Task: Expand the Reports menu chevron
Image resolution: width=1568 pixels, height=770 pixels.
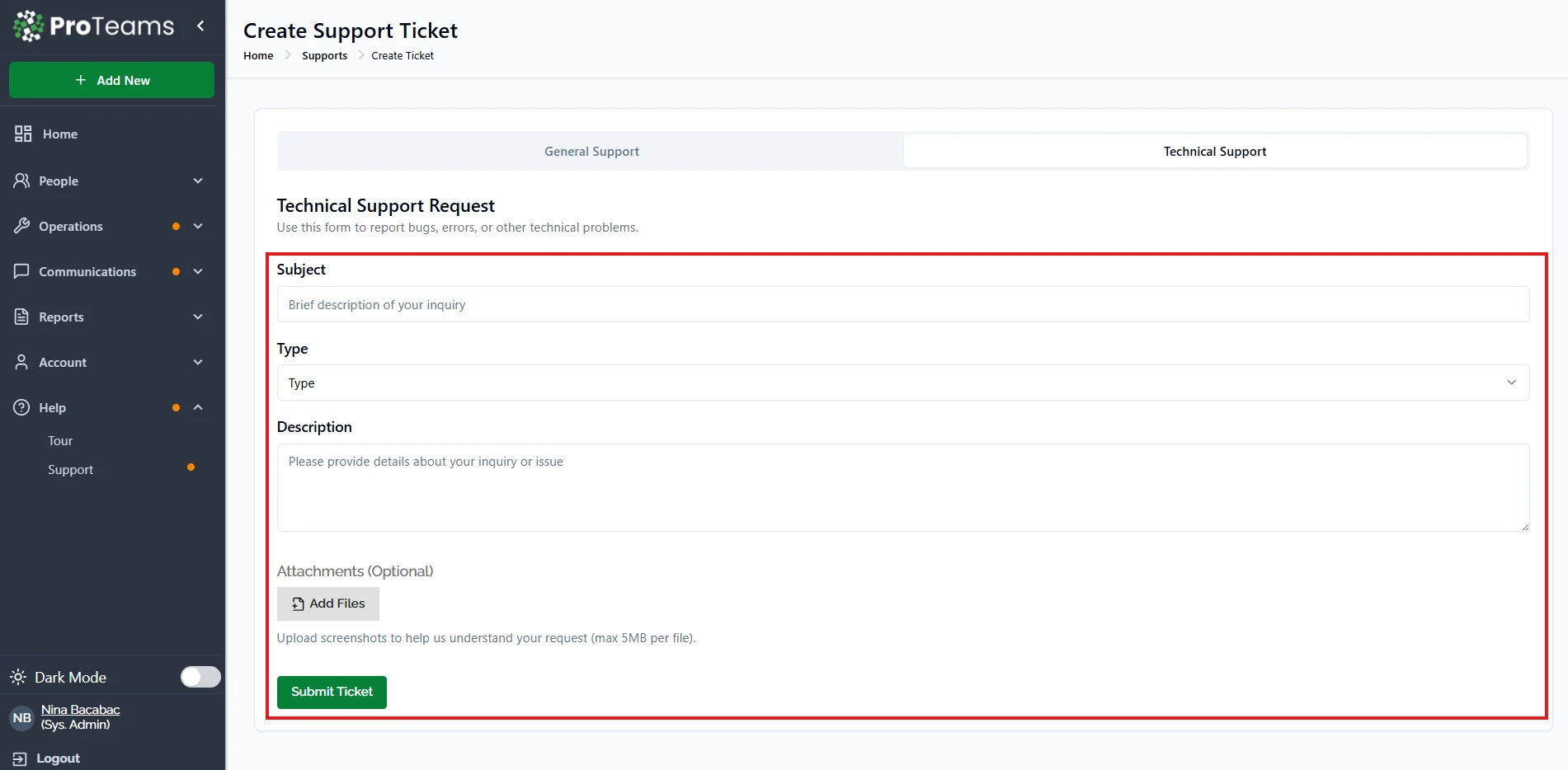Action: pos(198,317)
